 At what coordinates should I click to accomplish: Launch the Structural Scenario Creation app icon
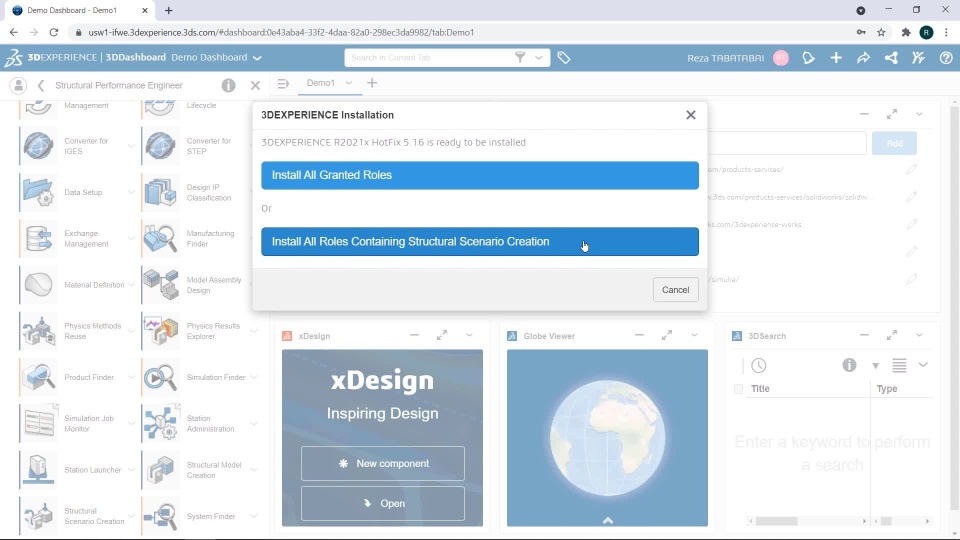39,516
